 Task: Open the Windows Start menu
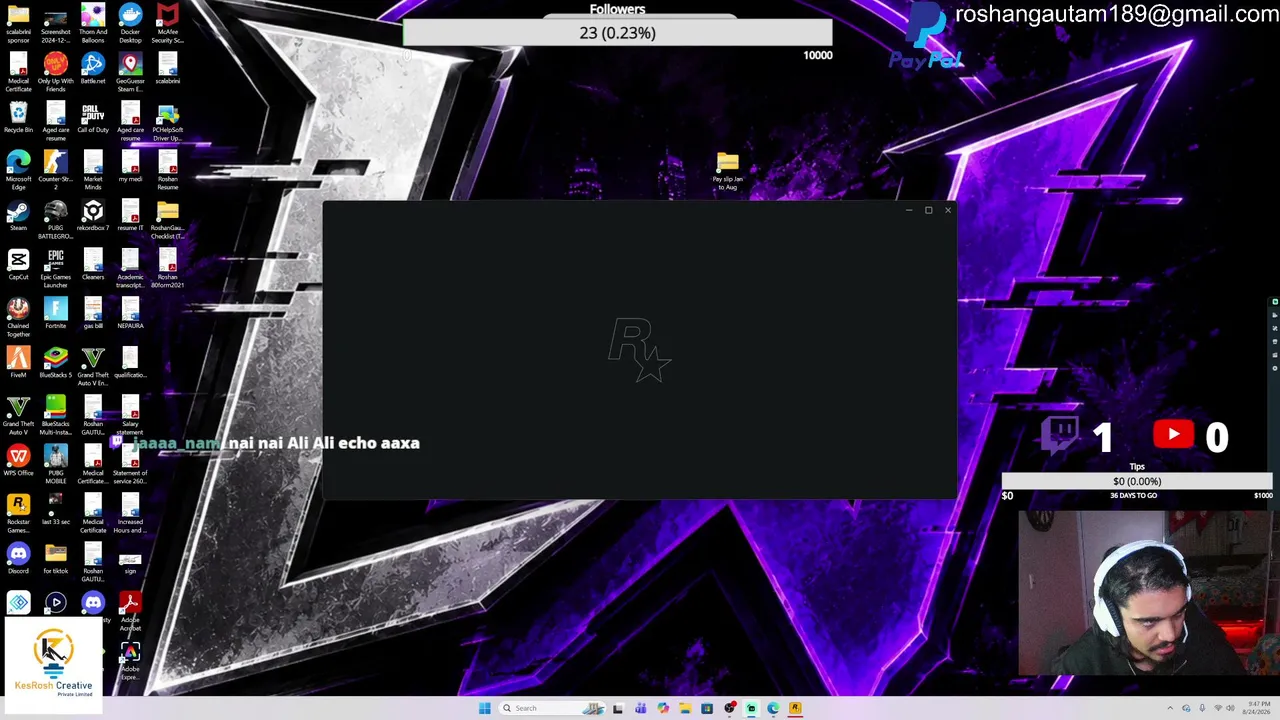(484, 708)
